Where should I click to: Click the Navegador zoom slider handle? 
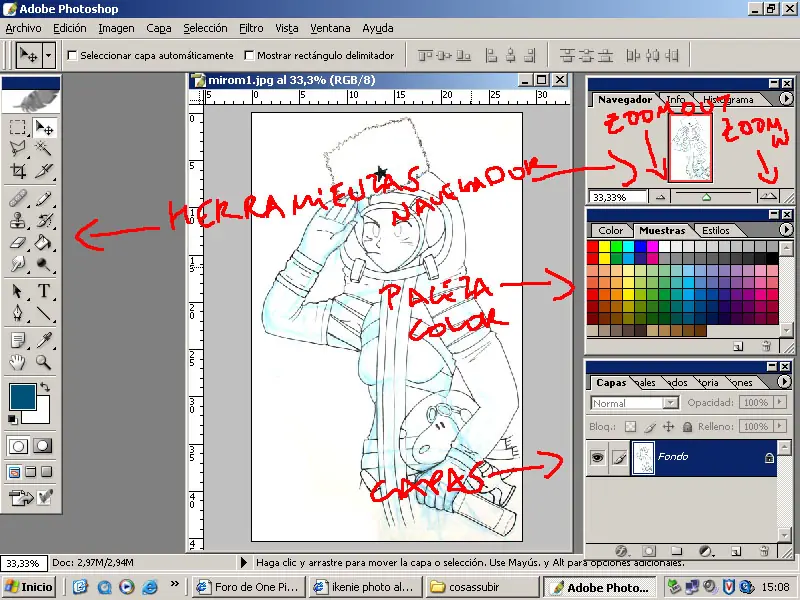click(x=706, y=197)
